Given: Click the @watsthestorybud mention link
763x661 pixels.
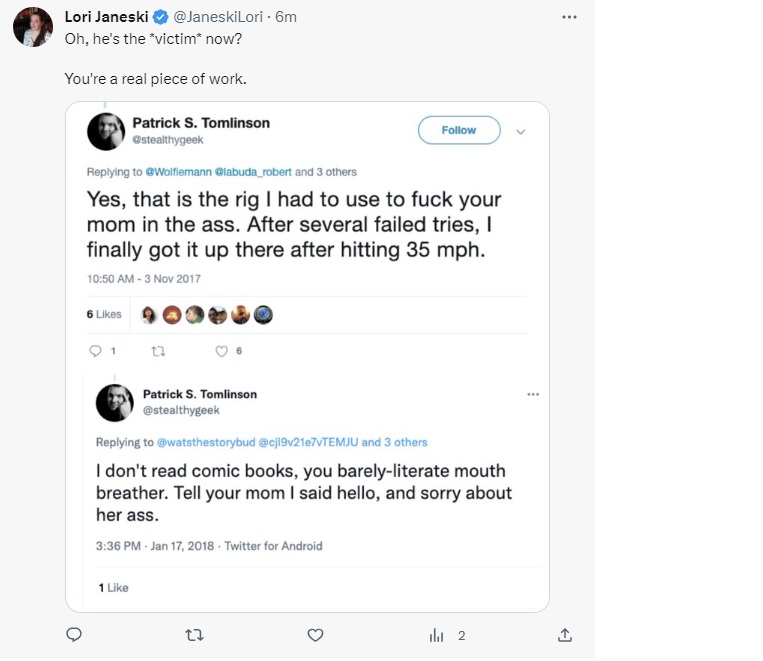Looking at the screenshot, I should 206,442.
